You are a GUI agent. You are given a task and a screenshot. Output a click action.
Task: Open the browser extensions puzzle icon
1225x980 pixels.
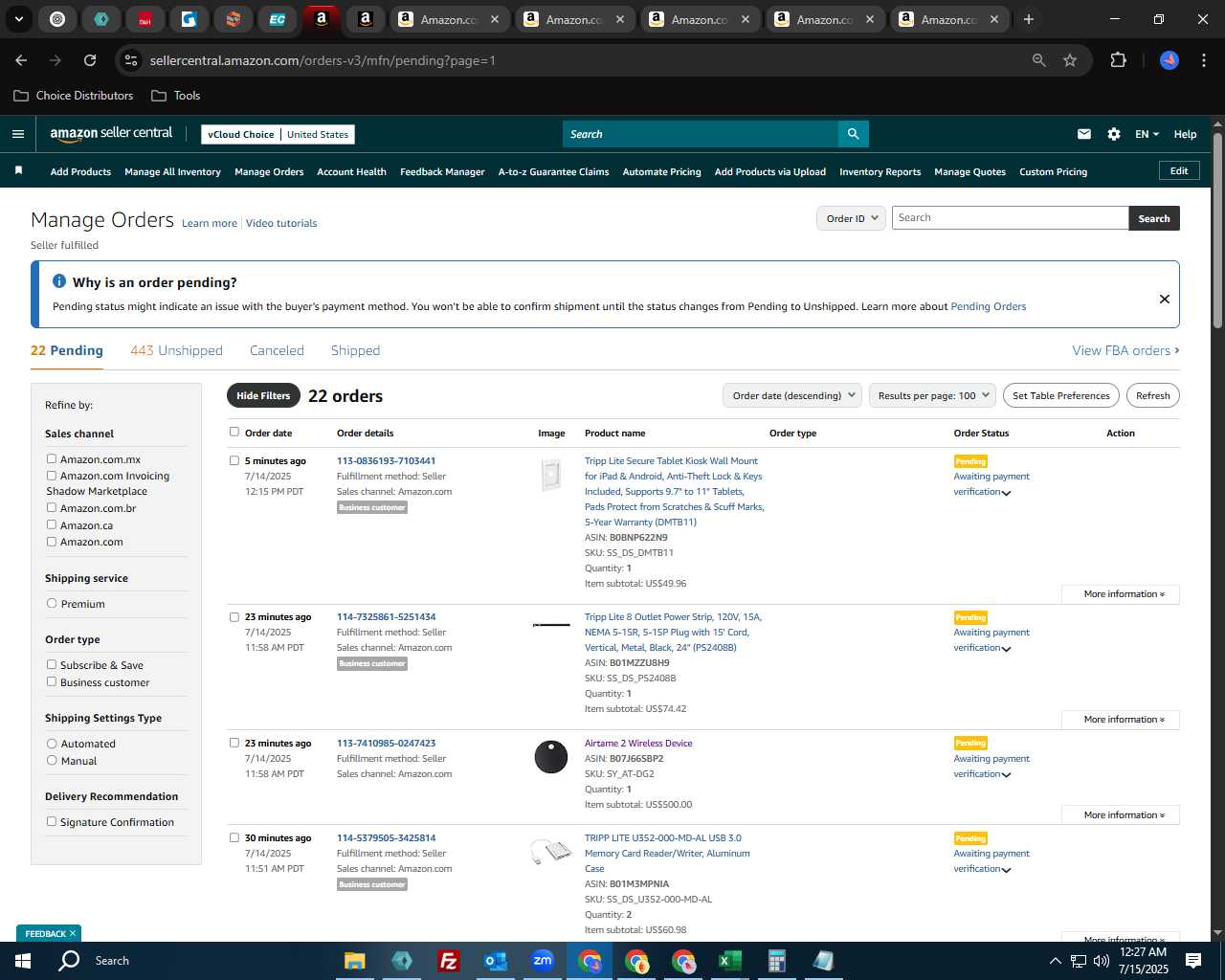(x=1118, y=60)
